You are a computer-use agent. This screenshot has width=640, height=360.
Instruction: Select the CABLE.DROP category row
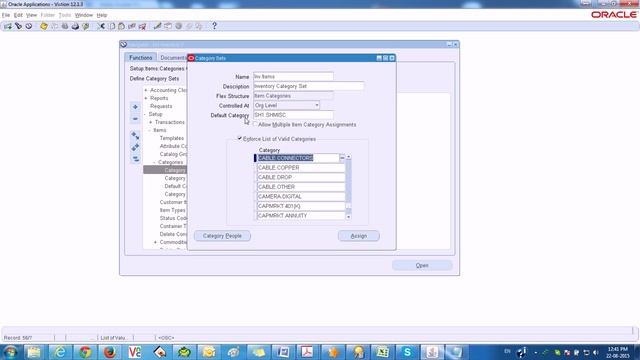pyautogui.click(x=301, y=177)
